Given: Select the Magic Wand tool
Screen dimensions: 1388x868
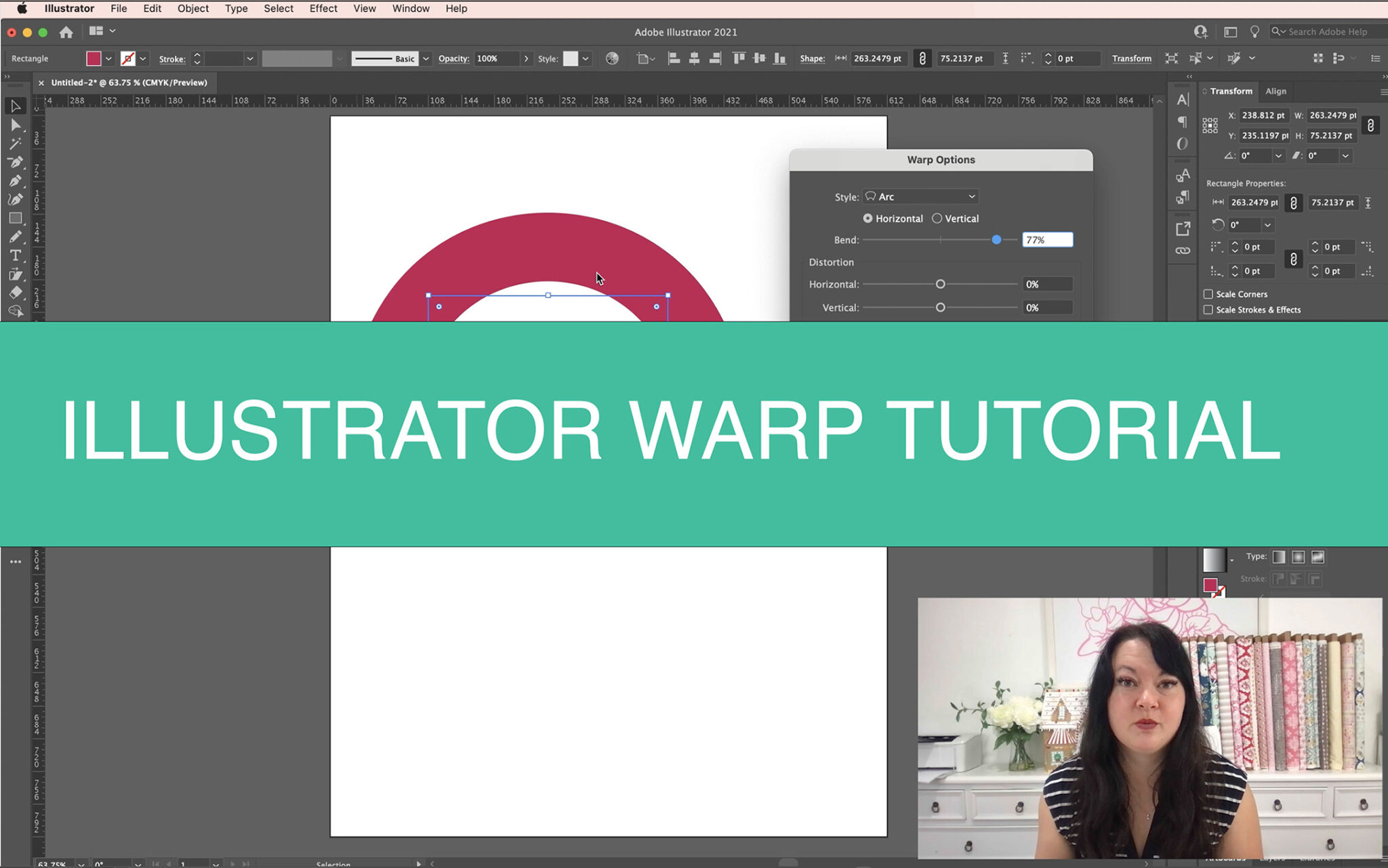Looking at the screenshot, I should [x=16, y=143].
